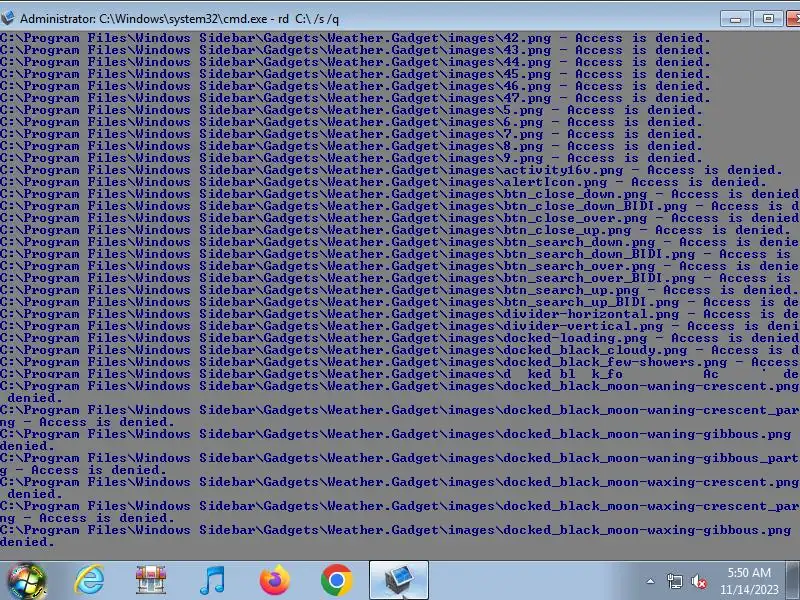Click the line for images\42.png
The height and width of the screenshot is (600, 800).
355,38
